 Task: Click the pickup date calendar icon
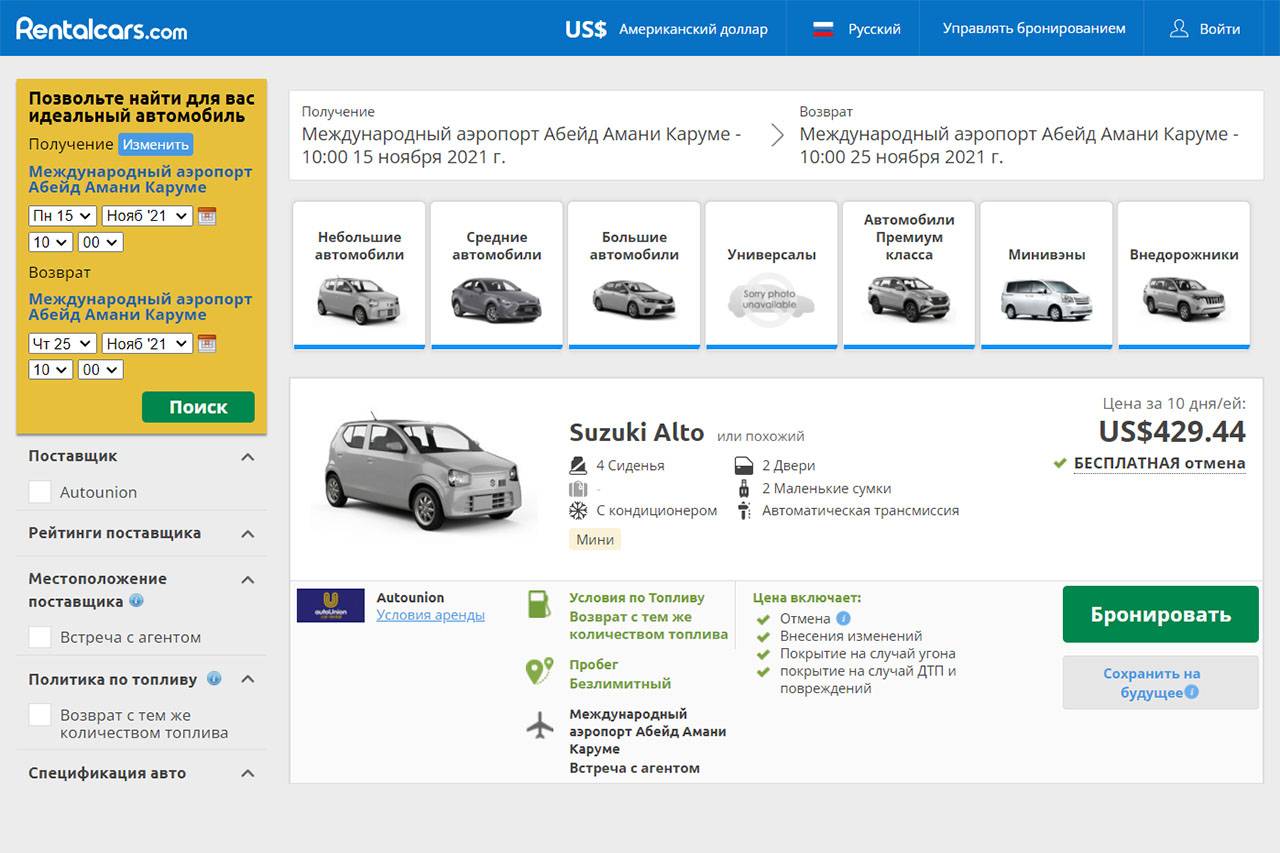click(x=207, y=216)
